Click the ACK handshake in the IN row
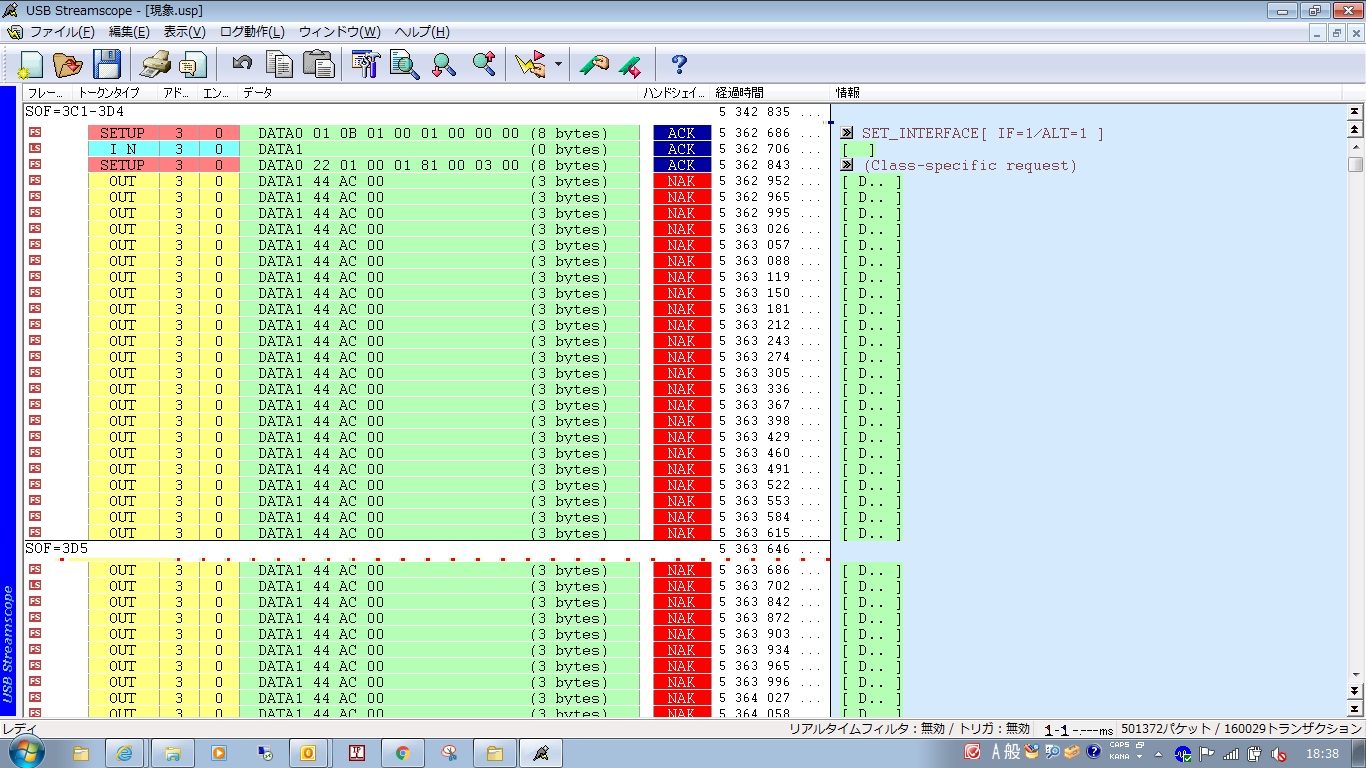Screen dimensions: 1366x768 click(x=682, y=149)
